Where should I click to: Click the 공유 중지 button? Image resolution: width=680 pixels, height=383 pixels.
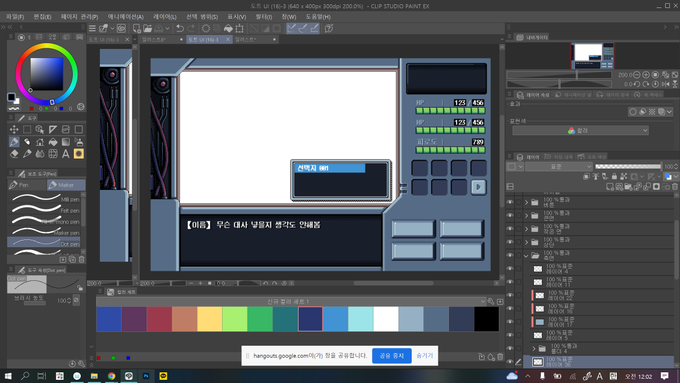[x=392, y=356]
